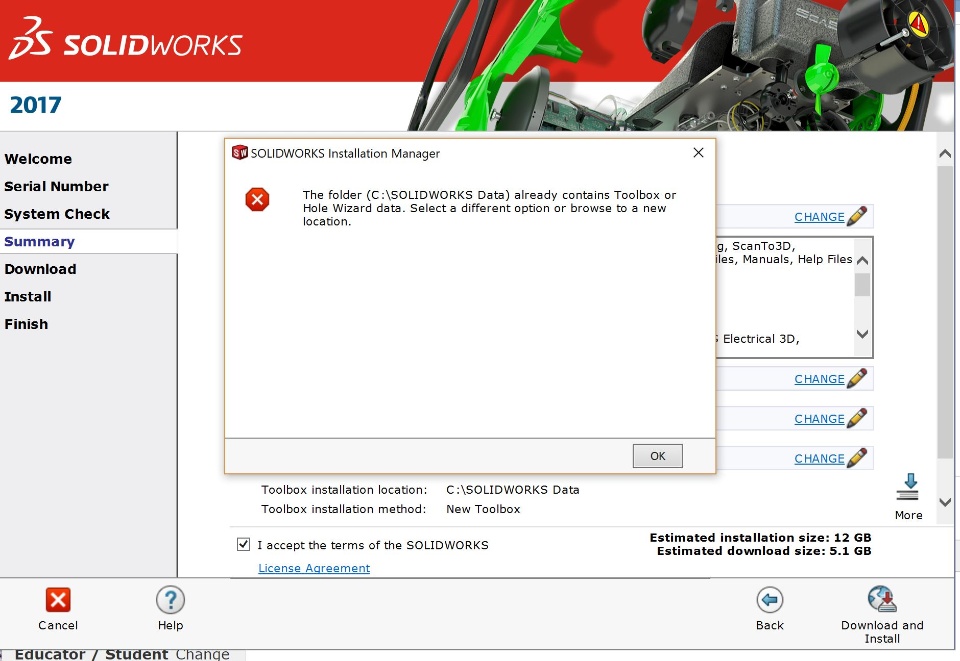Select the Install step in the sidebar
The height and width of the screenshot is (661, 960).
pos(28,297)
